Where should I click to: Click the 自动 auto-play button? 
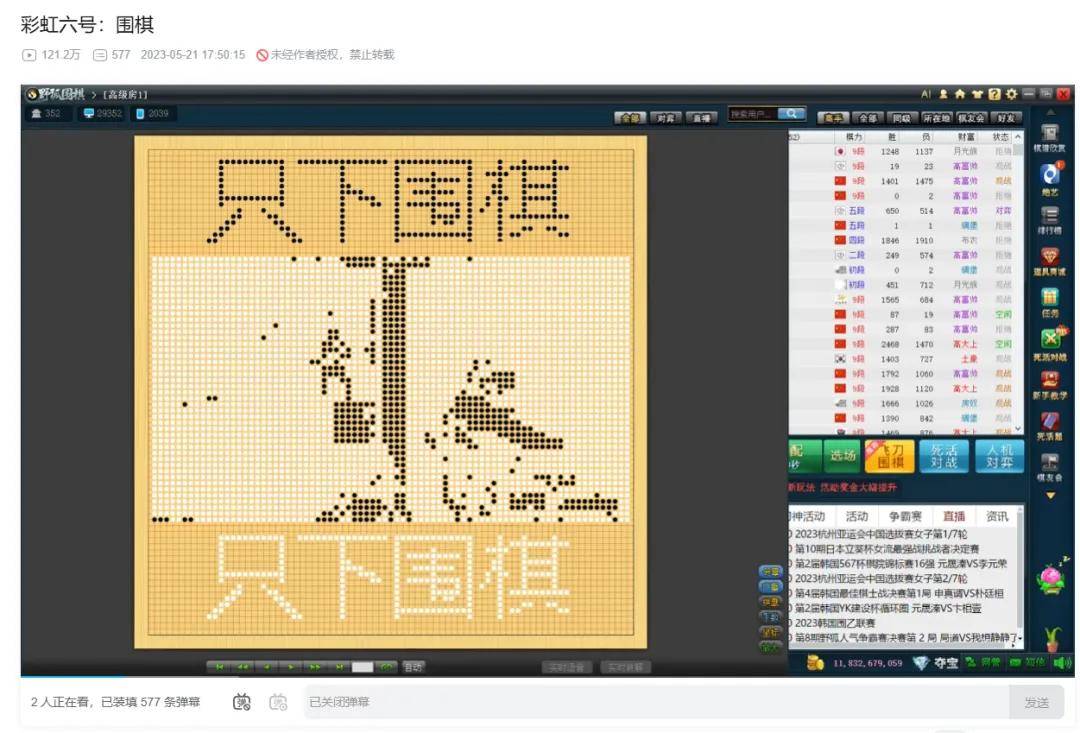pos(413,667)
